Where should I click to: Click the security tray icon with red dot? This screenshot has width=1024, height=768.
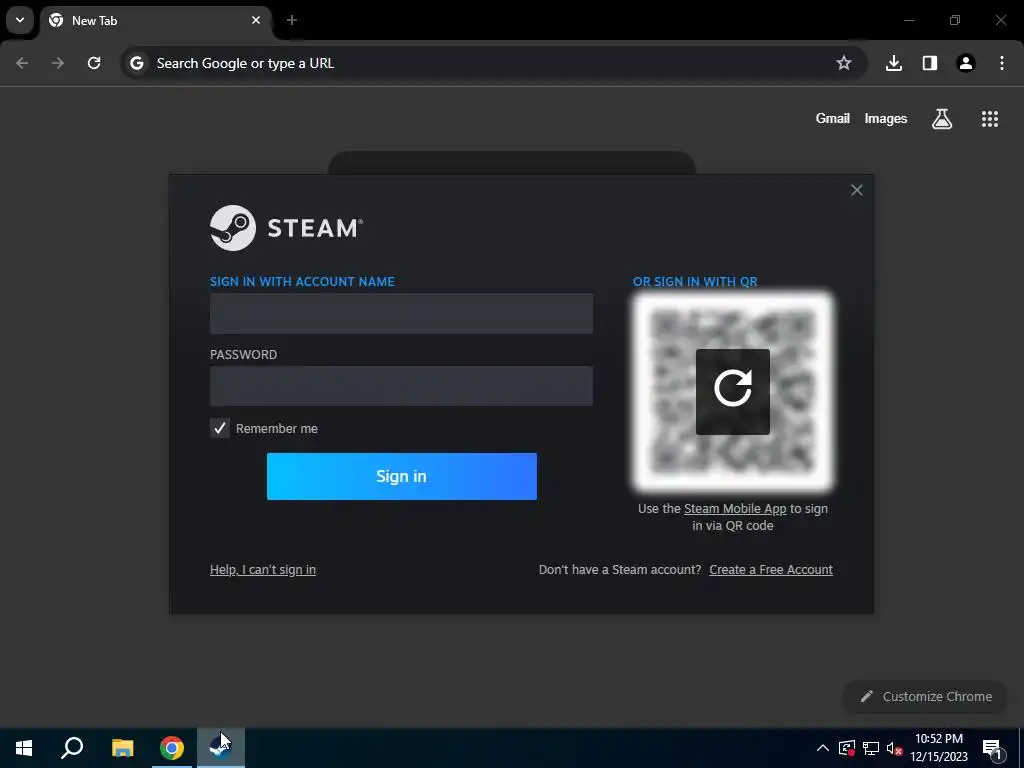point(847,748)
